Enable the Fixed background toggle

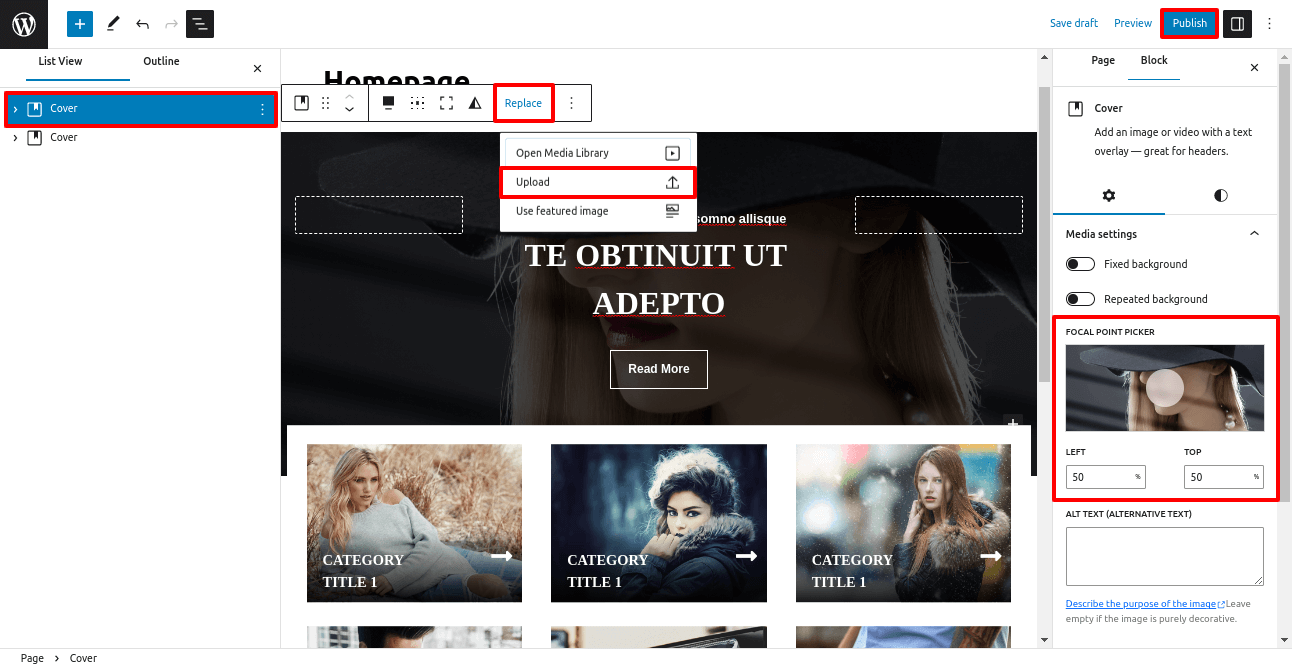point(1080,264)
